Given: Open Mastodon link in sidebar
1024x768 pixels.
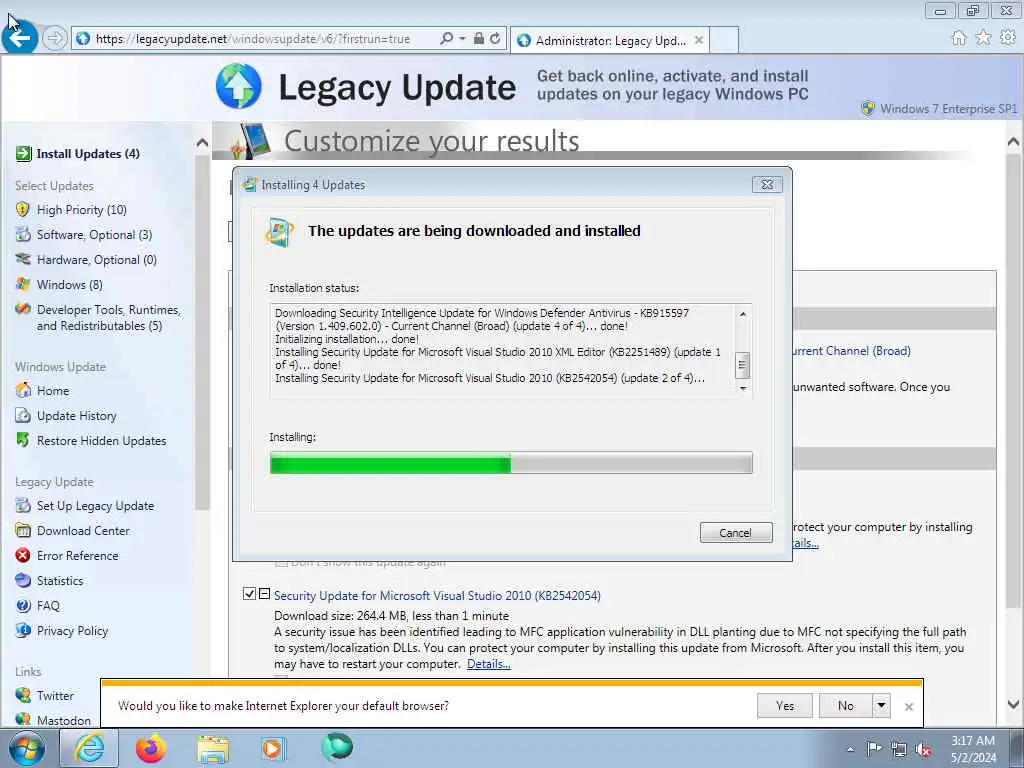Looking at the screenshot, I should coord(64,720).
